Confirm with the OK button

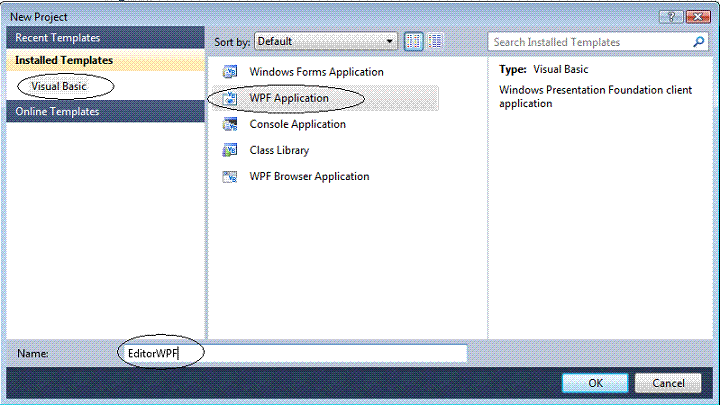(x=595, y=383)
